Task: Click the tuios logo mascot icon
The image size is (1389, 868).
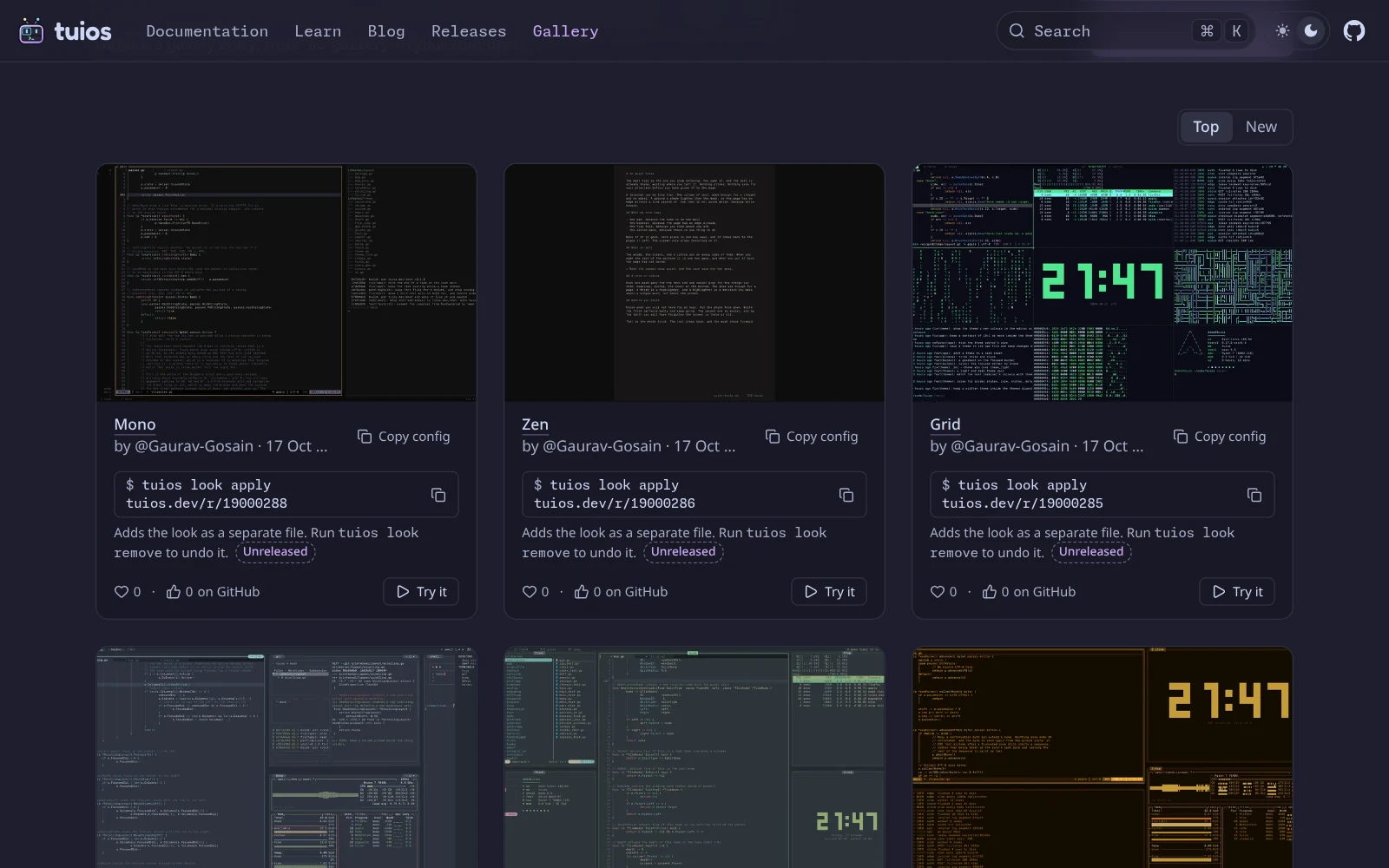Action: pos(31,31)
